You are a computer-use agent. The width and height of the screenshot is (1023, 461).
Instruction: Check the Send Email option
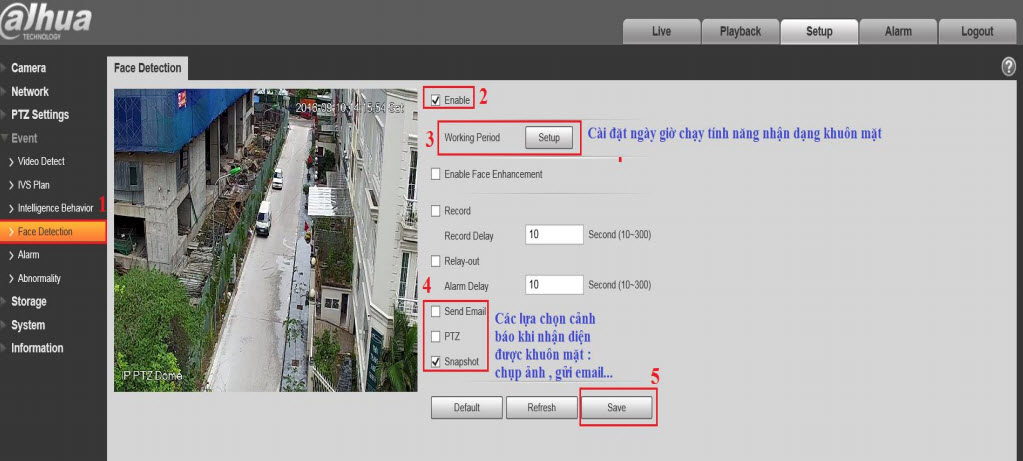click(436, 312)
